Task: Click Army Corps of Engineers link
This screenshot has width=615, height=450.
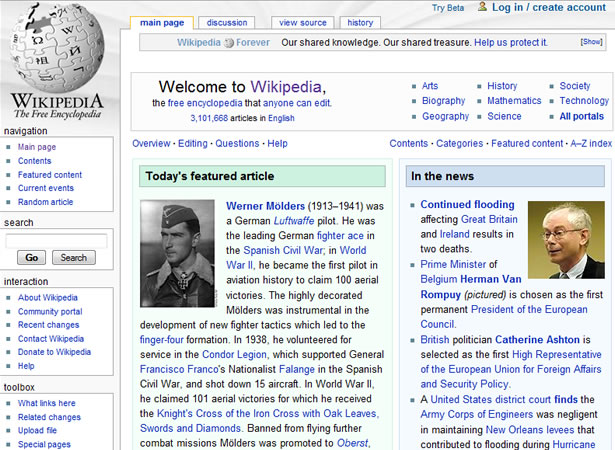Action: (477, 414)
